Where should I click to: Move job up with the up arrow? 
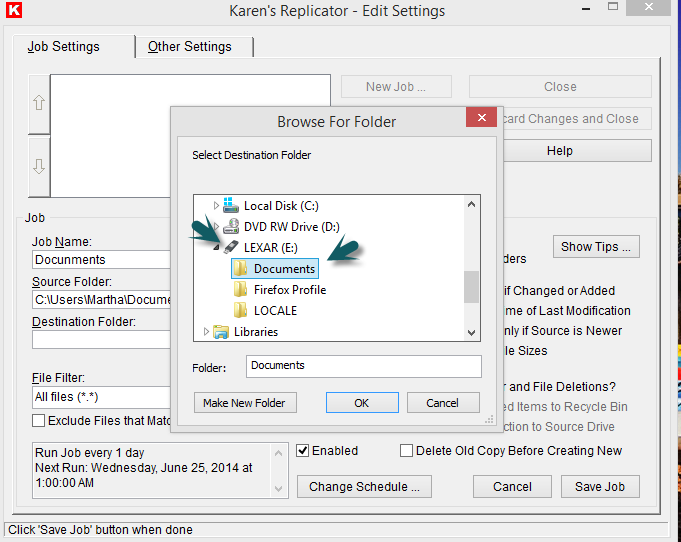[x=39, y=103]
